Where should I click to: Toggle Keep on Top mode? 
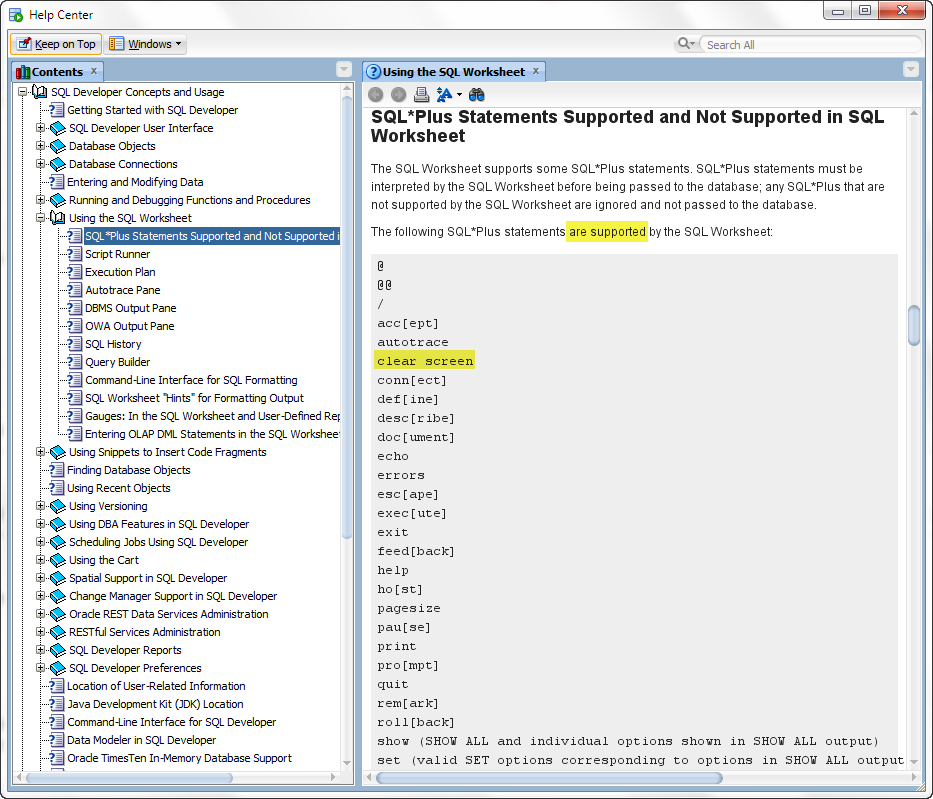coord(56,44)
